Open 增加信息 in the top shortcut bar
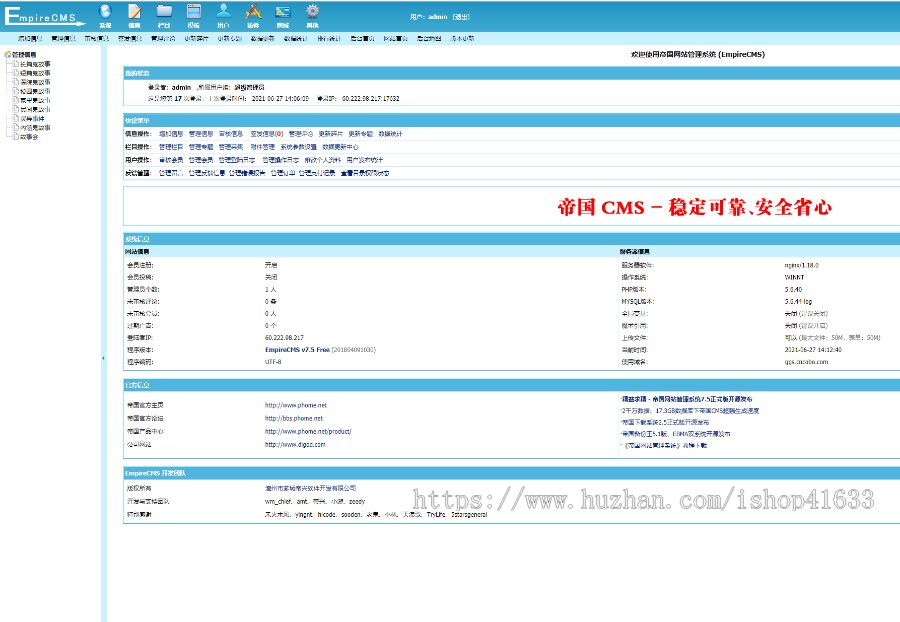Screen dimensions: 900x622 tap(30, 38)
